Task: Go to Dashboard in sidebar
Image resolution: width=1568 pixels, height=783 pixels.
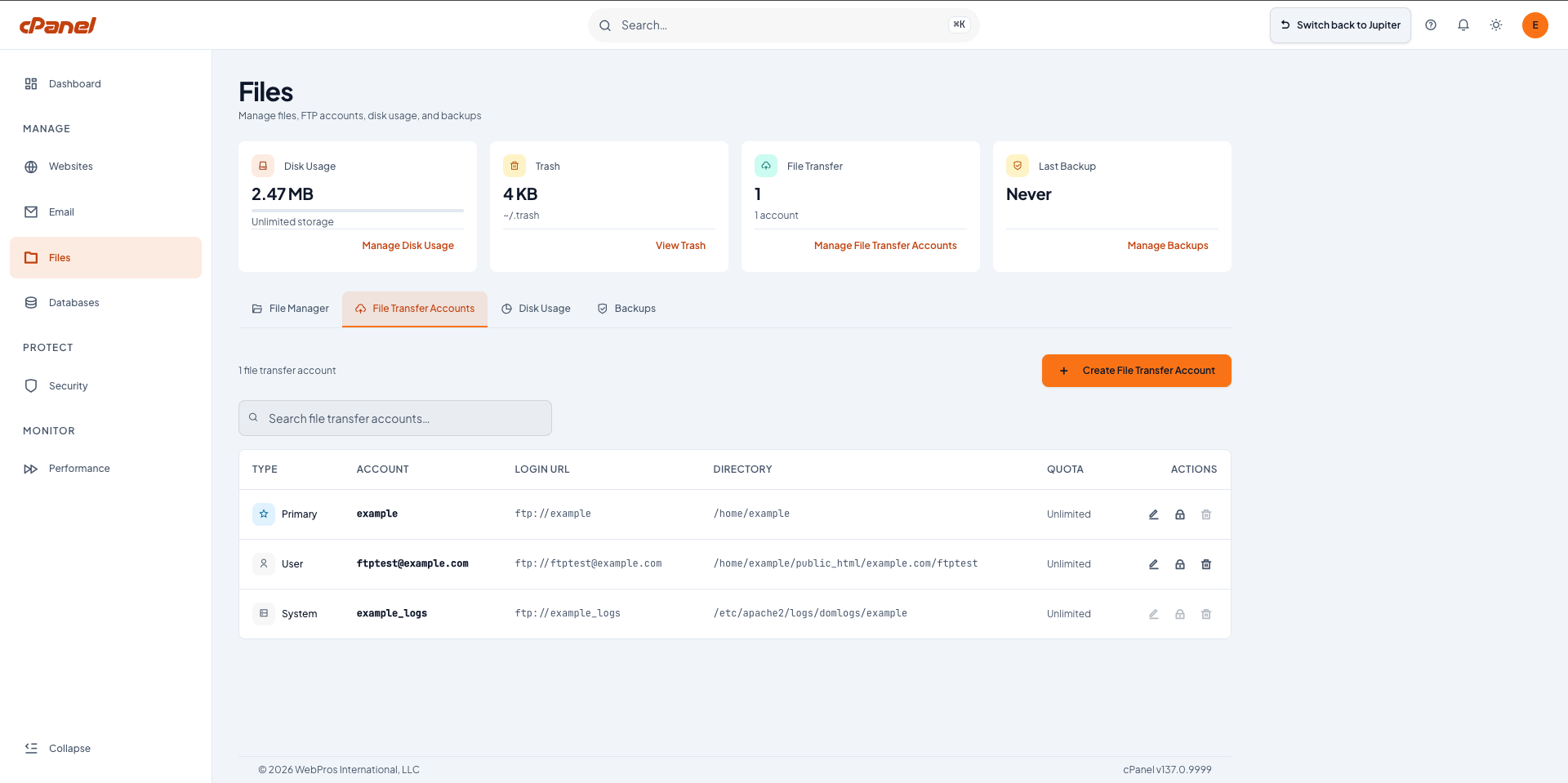Action: pyautogui.click(x=105, y=84)
